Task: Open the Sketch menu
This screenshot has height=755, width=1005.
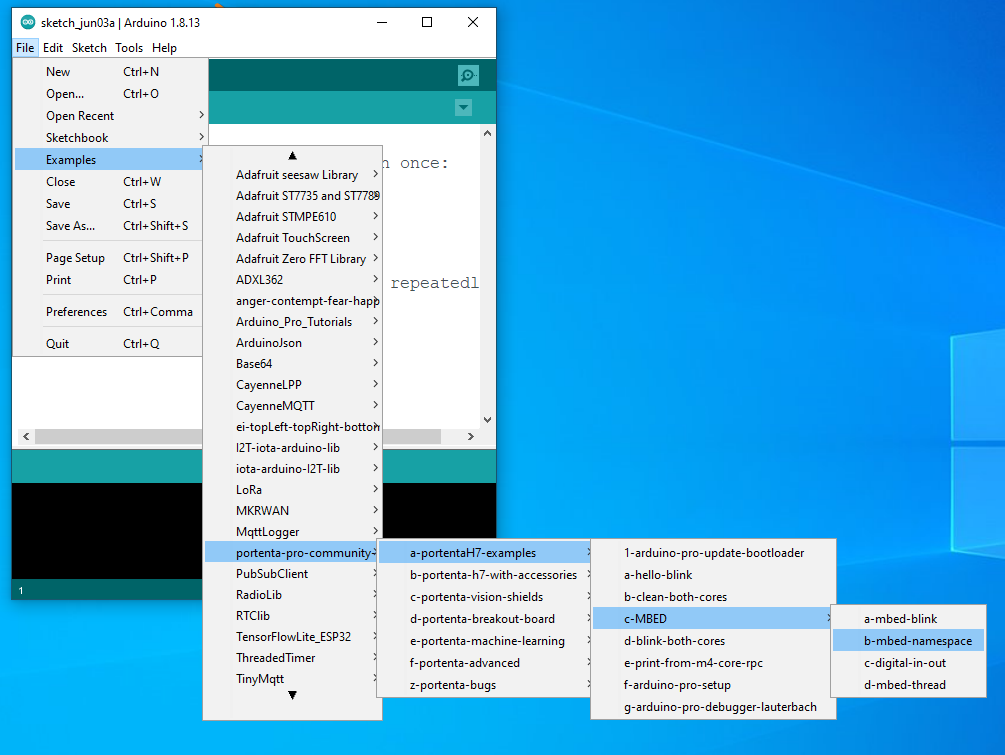Action: click(89, 48)
